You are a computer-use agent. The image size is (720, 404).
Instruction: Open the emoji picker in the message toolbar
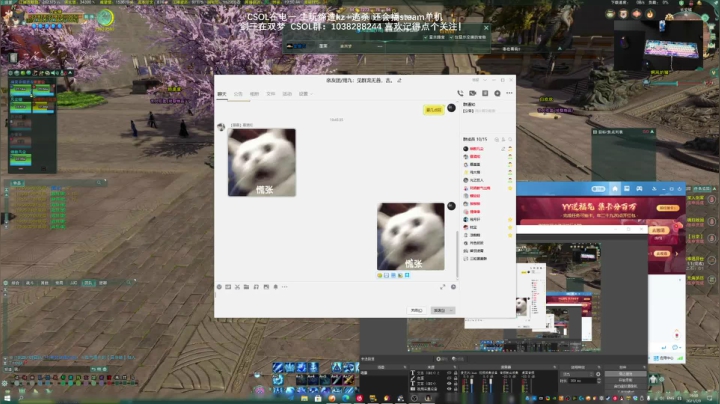(x=219, y=287)
